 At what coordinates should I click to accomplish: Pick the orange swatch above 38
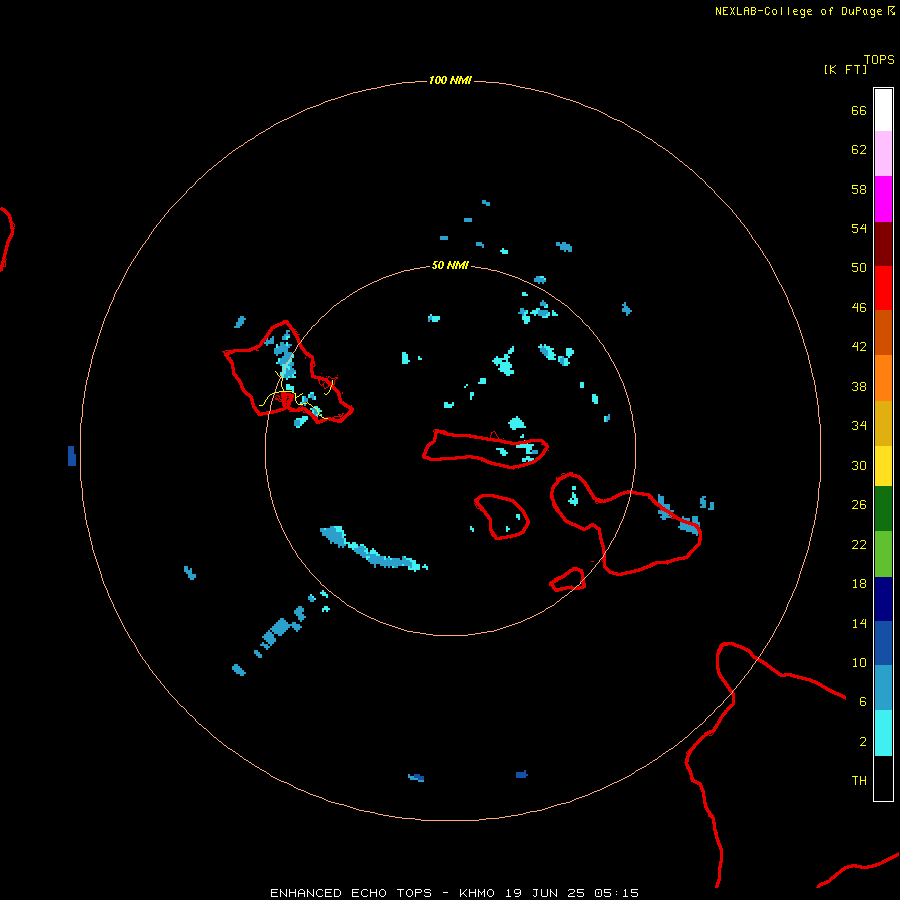(x=883, y=378)
